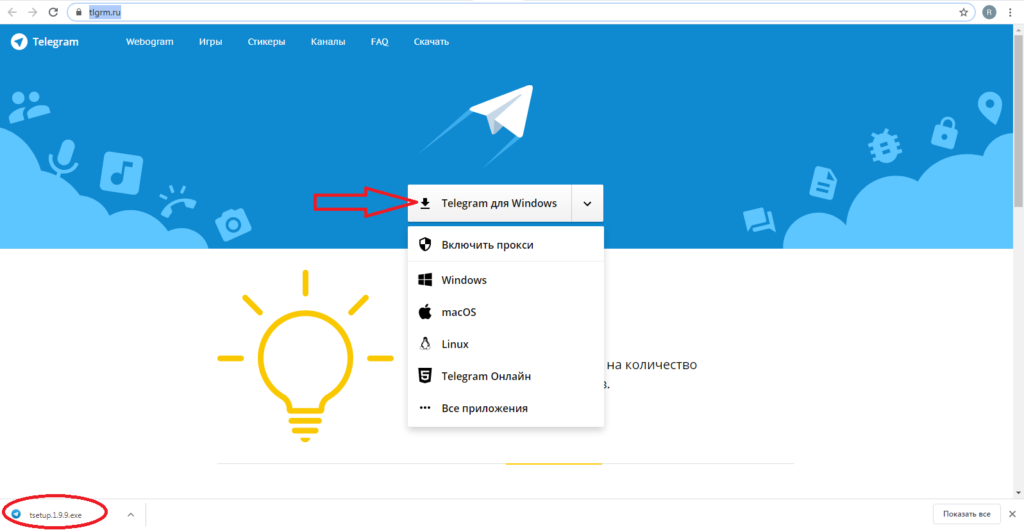Screen dimensions: 1024x530
Task: Toggle the platform dropdown chevron button
Action: (587, 204)
